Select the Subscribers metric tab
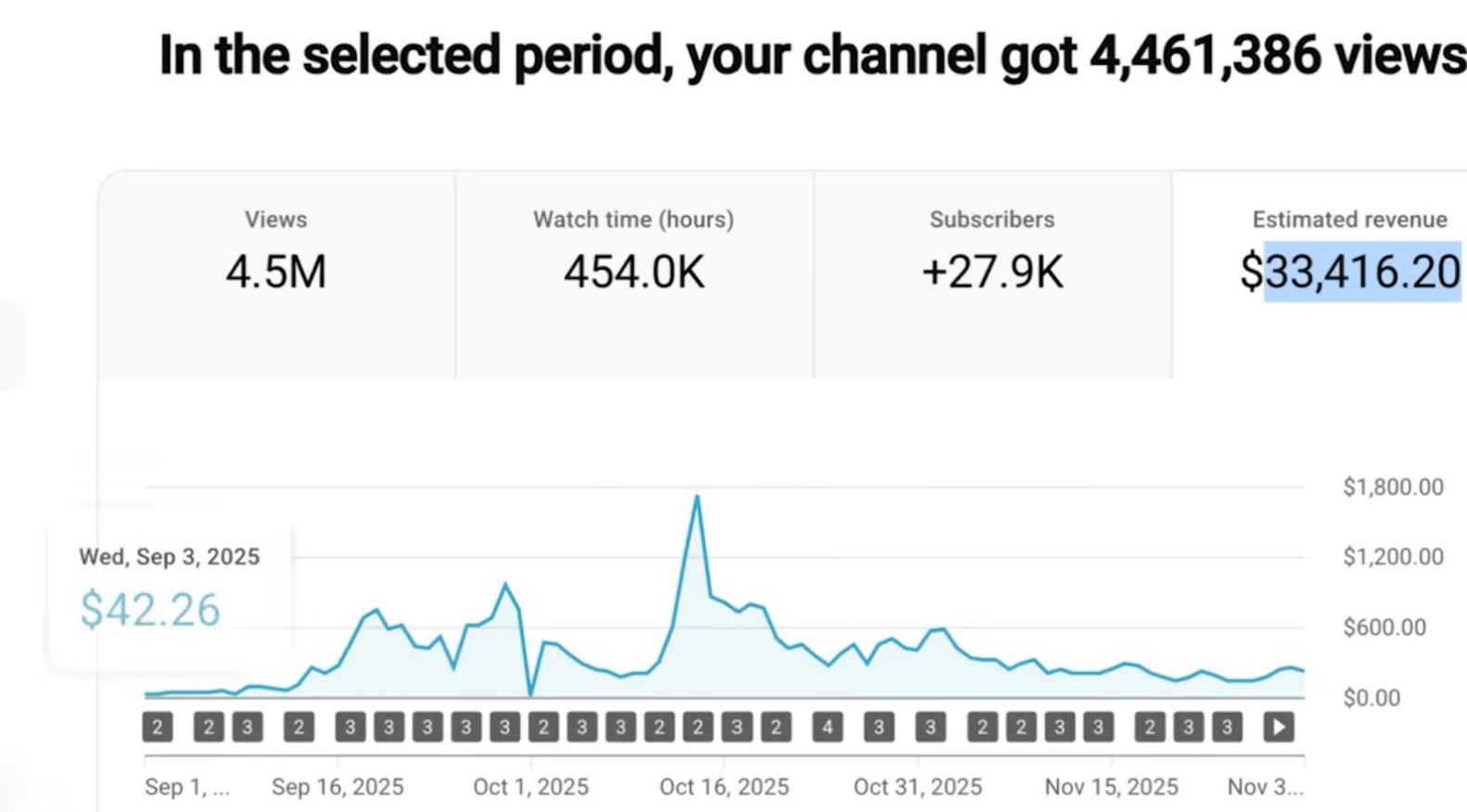Viewport: 1467px width, 812px height. click(992, 274)
